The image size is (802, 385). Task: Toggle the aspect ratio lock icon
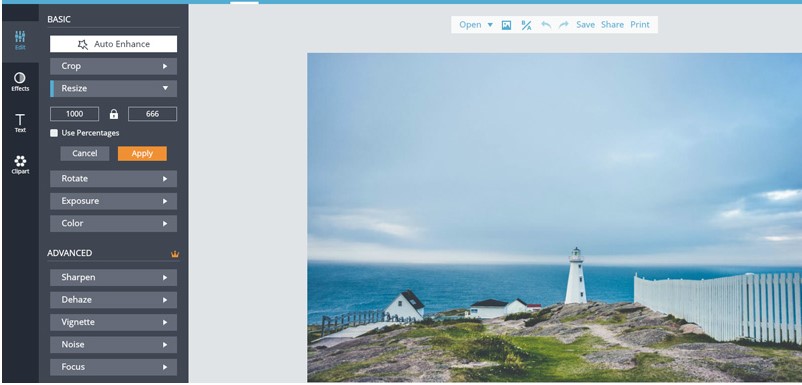pyautogui.click(x=114, y=114)
